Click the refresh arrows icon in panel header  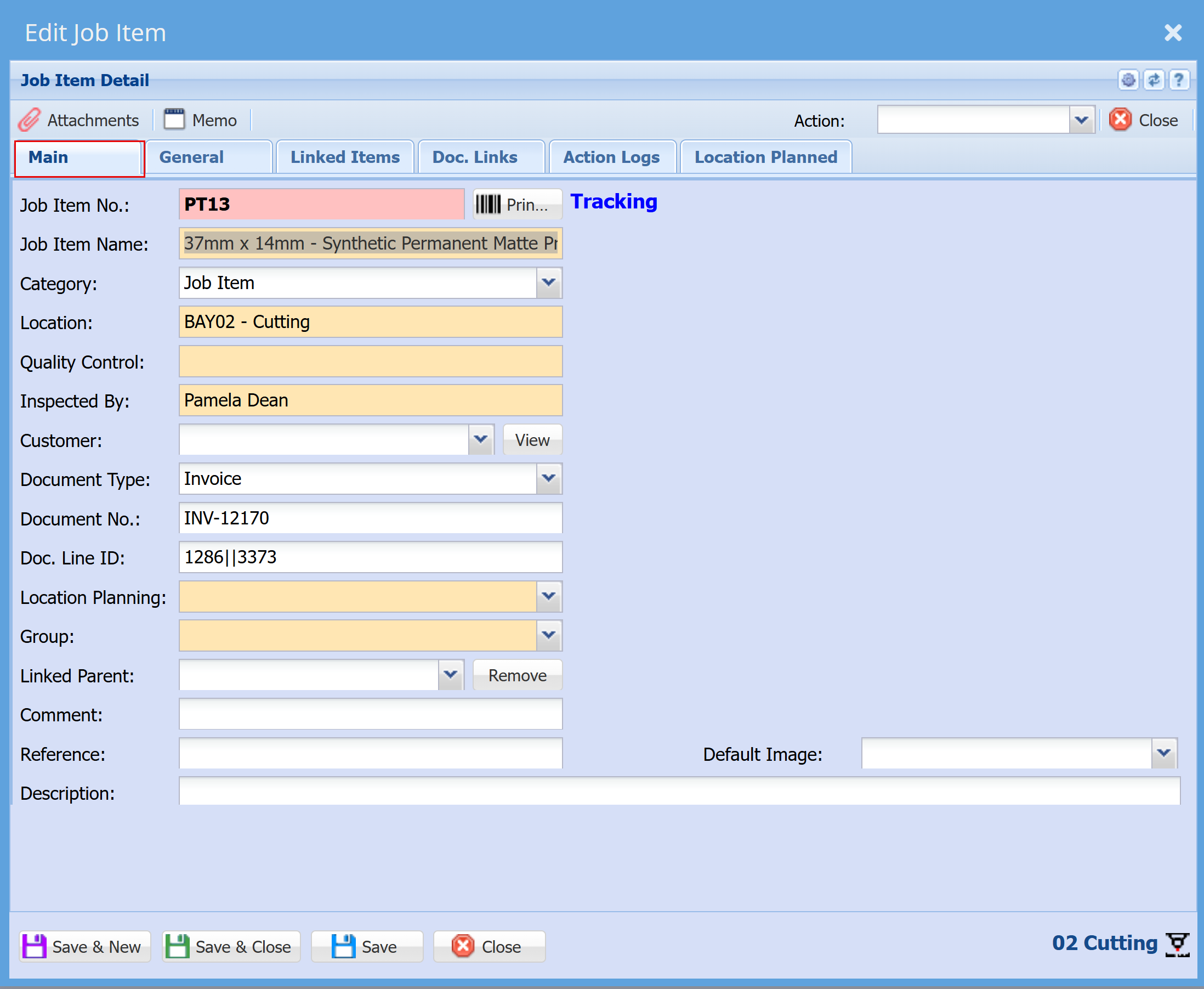click(1154, 80)
